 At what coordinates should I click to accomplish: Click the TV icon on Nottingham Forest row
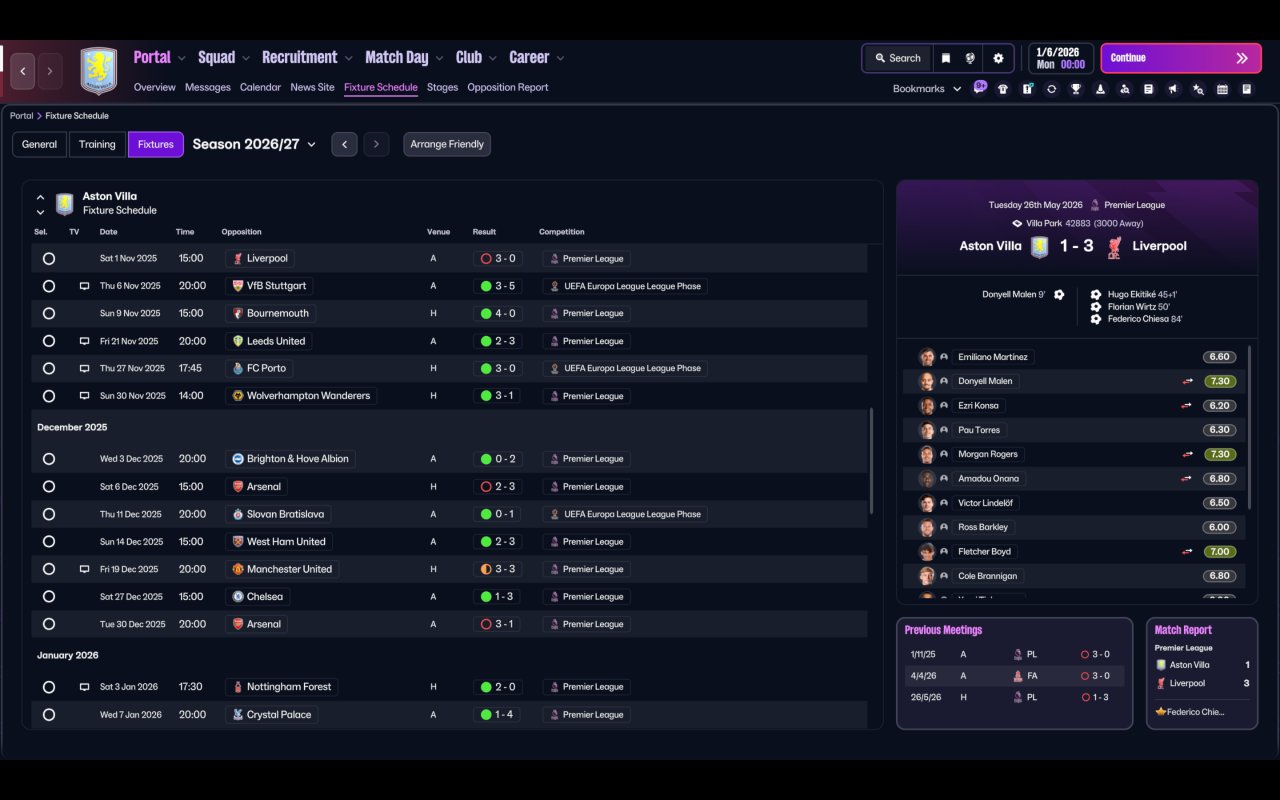pos(84,687)
